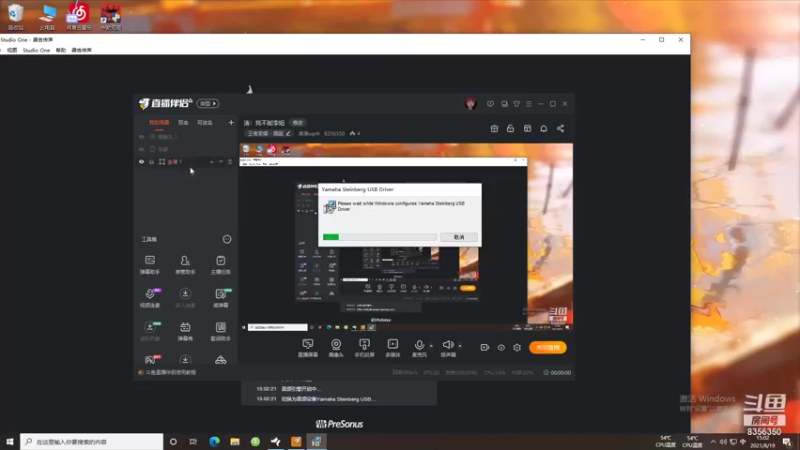Click the 修改 button next to the room title
The width and height of the screenshot is (800, 450).
click(x=298, y=123)
